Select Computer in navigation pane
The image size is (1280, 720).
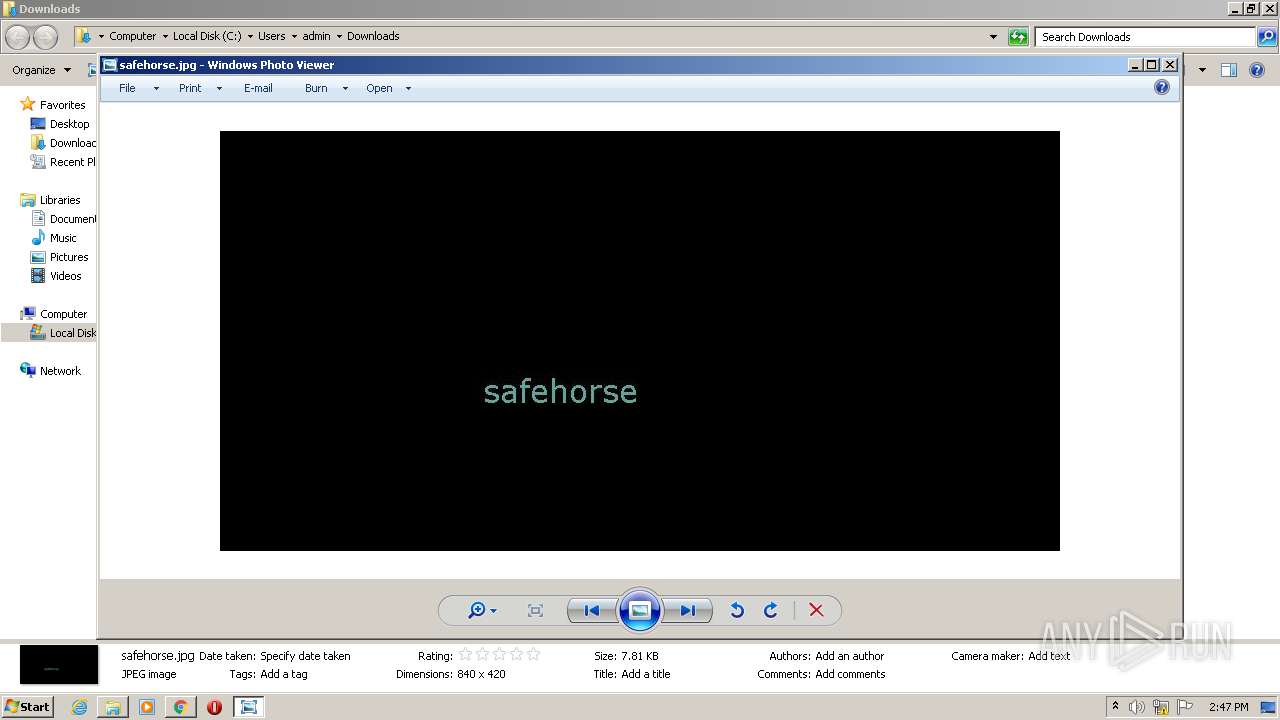coord(63,314)
